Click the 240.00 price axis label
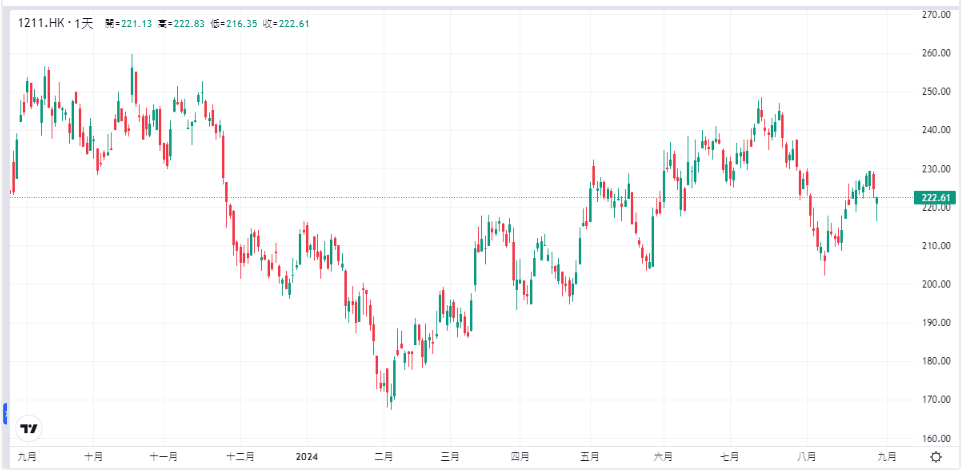Screen dimensions: 964x474 pos(937,130)
